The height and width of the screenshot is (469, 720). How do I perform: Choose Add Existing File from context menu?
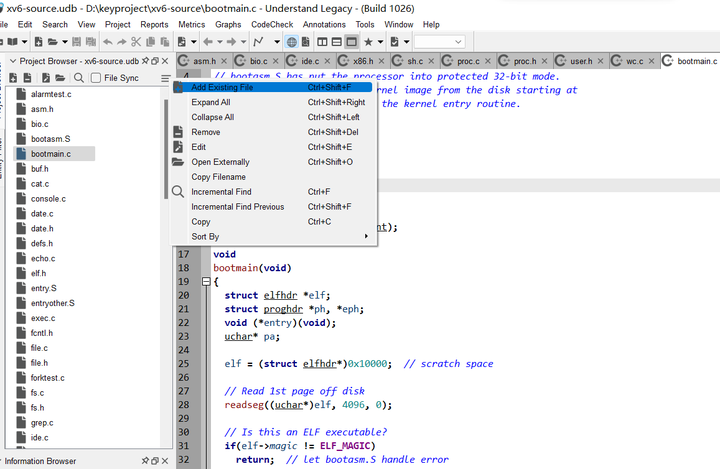(x=222, y=87)
